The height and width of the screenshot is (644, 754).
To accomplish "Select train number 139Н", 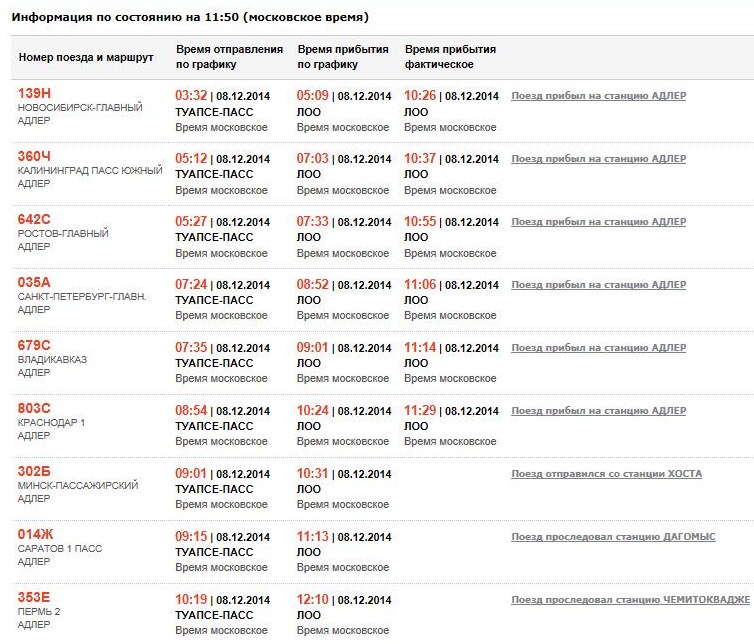I will (34, 93).
